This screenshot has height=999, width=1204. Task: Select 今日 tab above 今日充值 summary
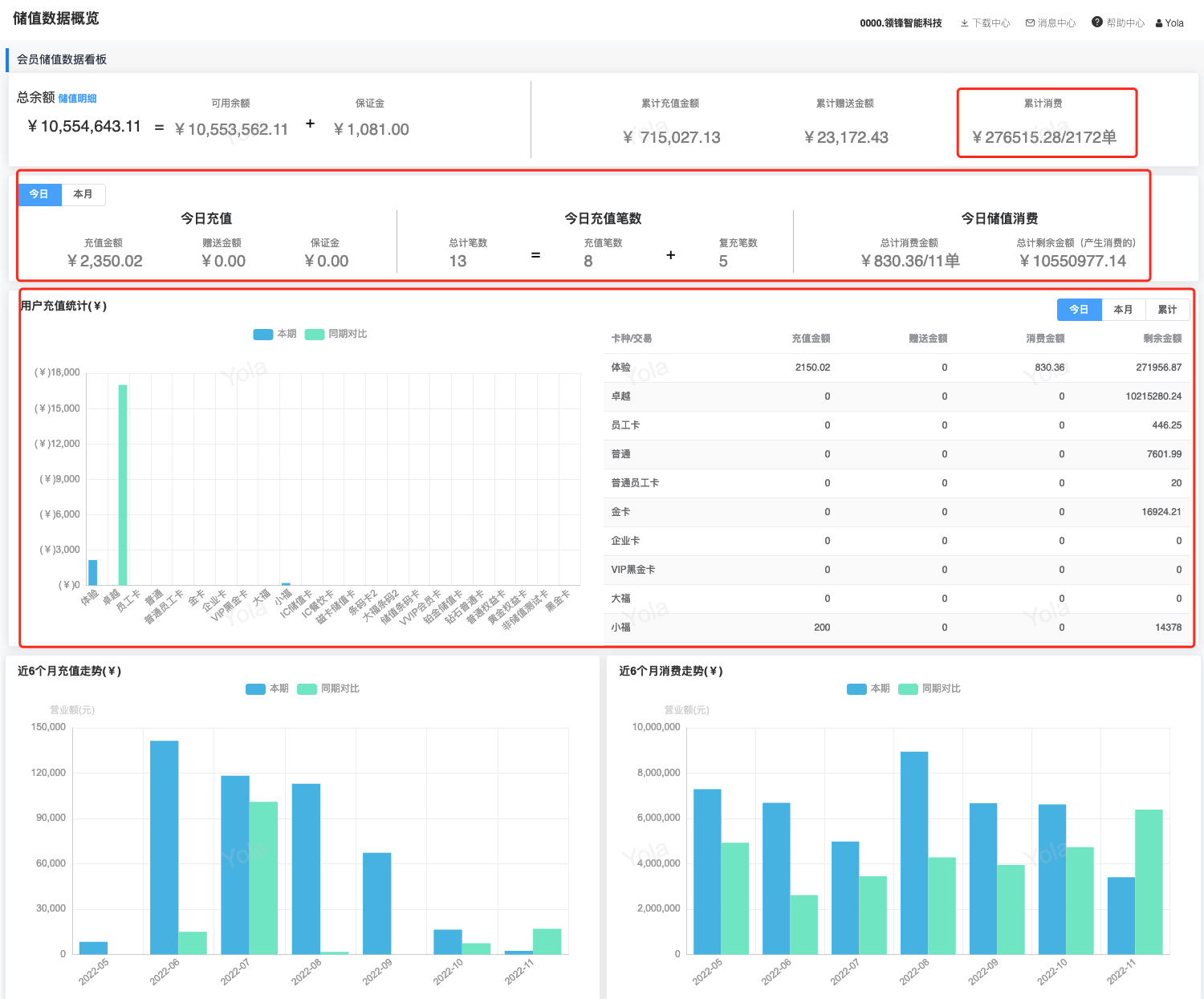pos(39,194)
